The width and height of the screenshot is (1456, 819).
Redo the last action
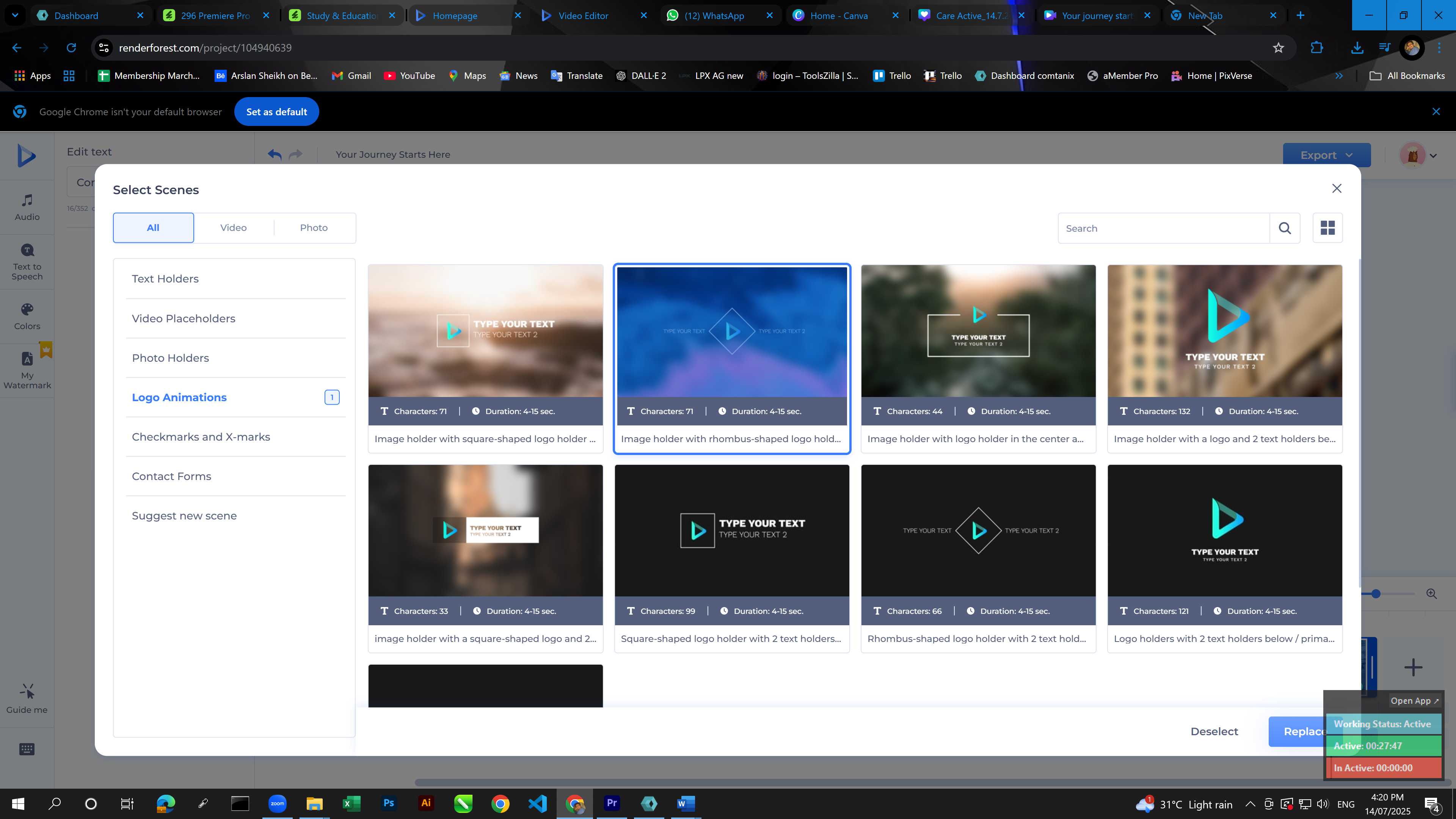click(x=296, y=154)
